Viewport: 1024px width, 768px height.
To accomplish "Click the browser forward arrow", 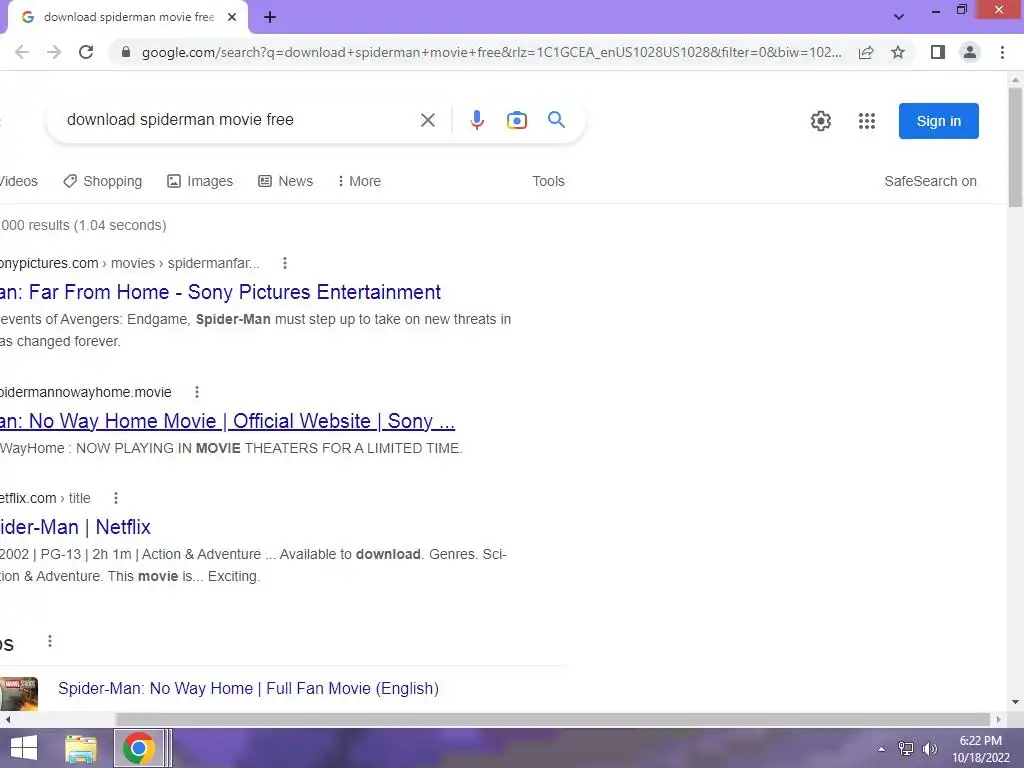I will click(x=54, y=52).
